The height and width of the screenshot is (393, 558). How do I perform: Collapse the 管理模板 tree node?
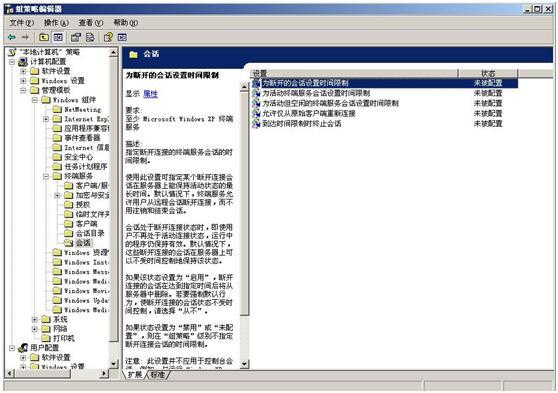[23, 90]
